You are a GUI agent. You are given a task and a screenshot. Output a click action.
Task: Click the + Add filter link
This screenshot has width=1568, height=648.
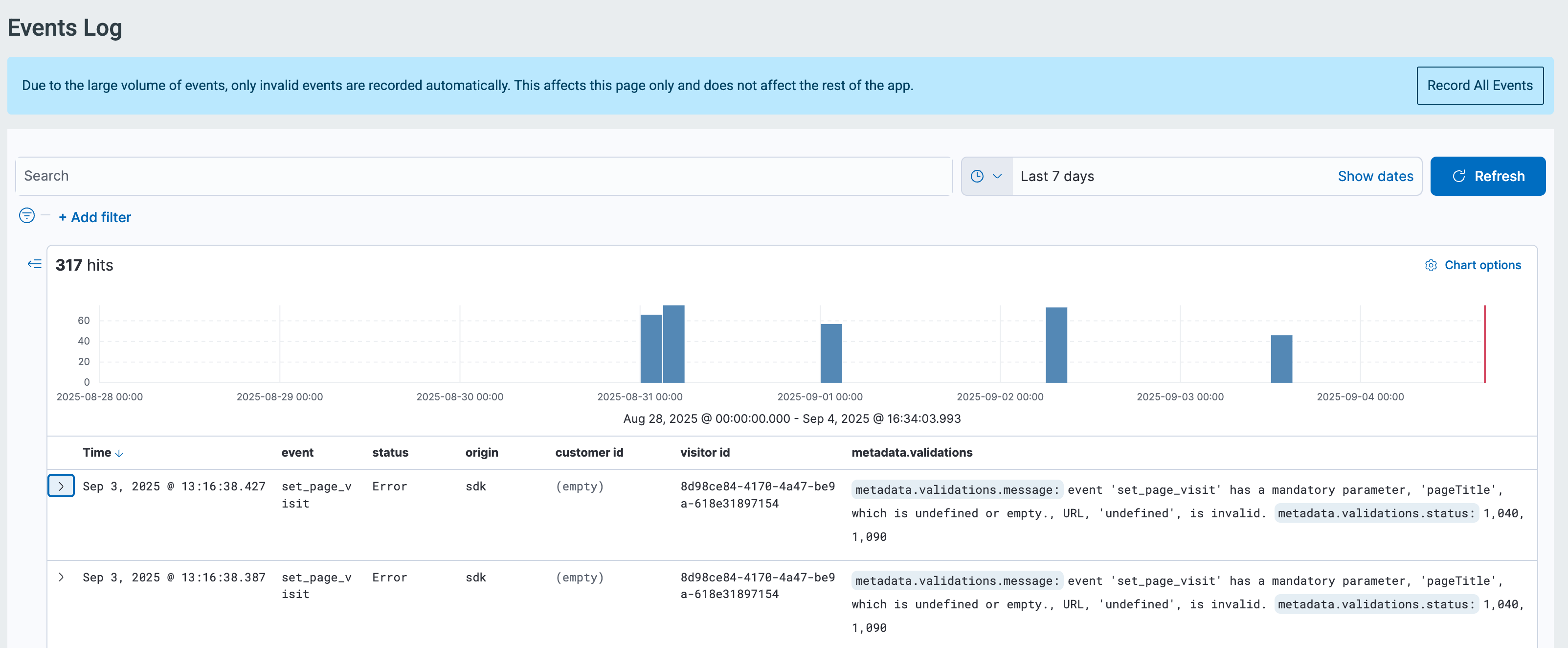coord(95,217)
